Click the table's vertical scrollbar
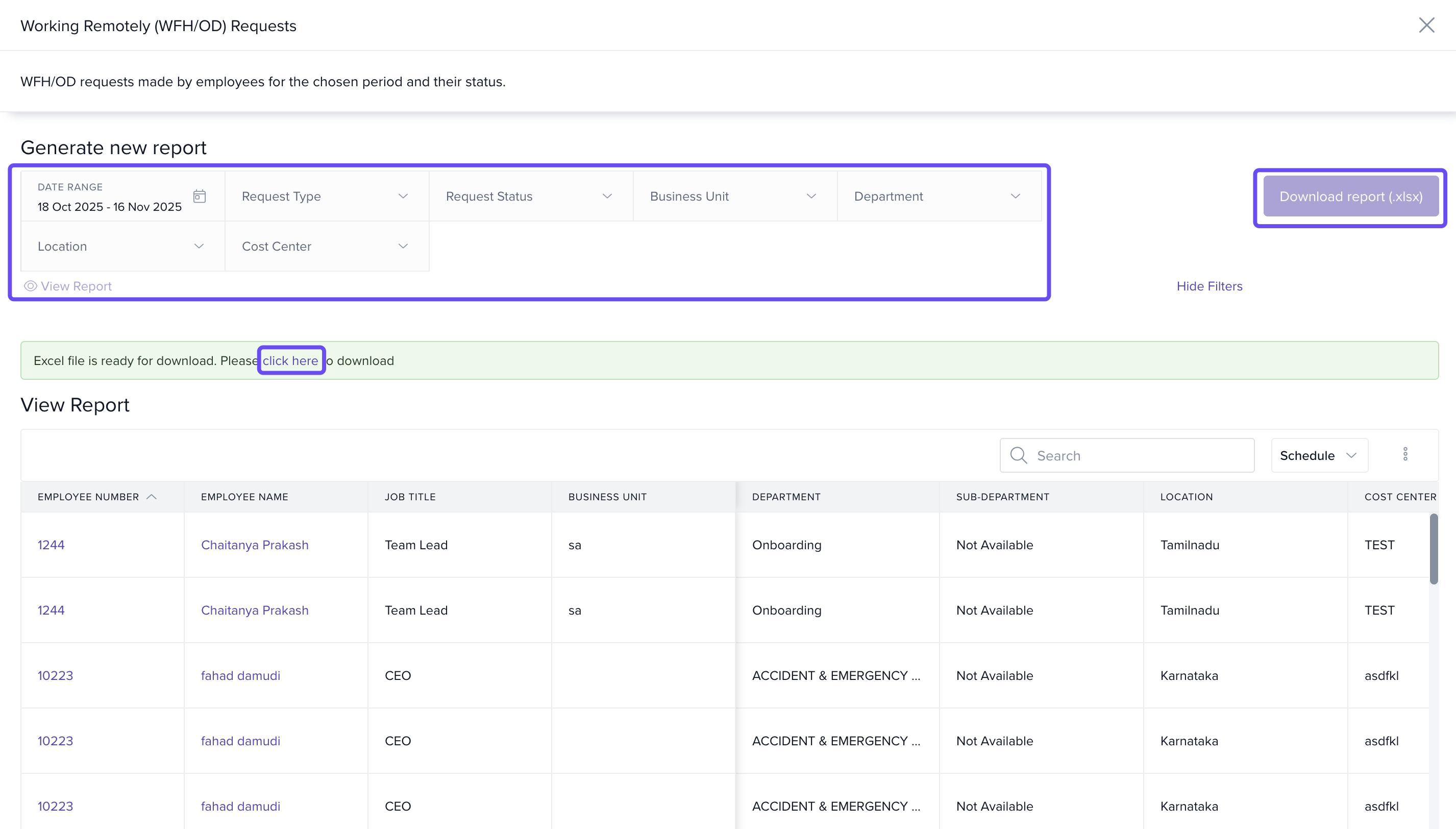1456x829 pixels. (x=1433, y=549)
